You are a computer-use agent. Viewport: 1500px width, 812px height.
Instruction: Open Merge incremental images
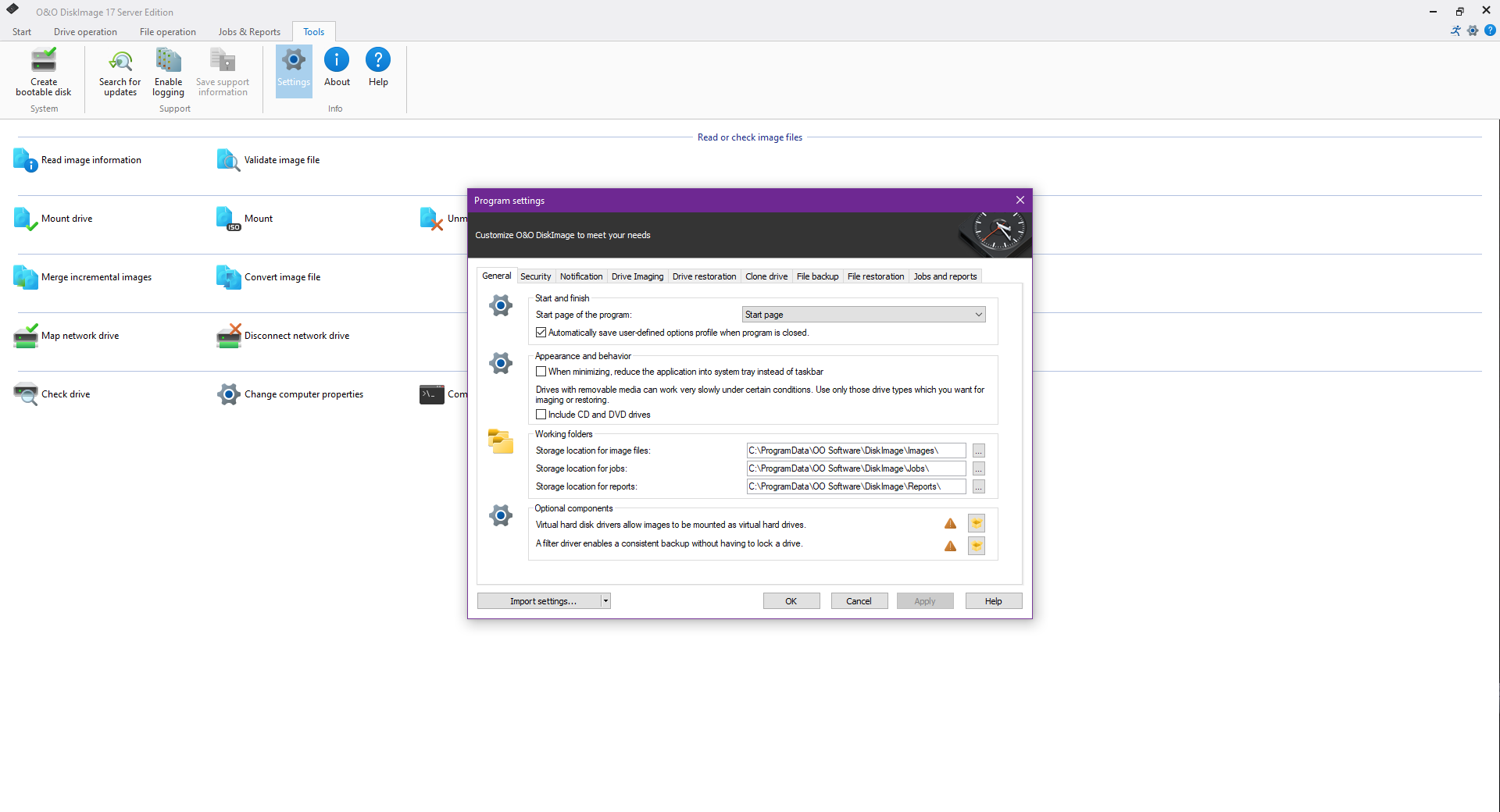83,277
